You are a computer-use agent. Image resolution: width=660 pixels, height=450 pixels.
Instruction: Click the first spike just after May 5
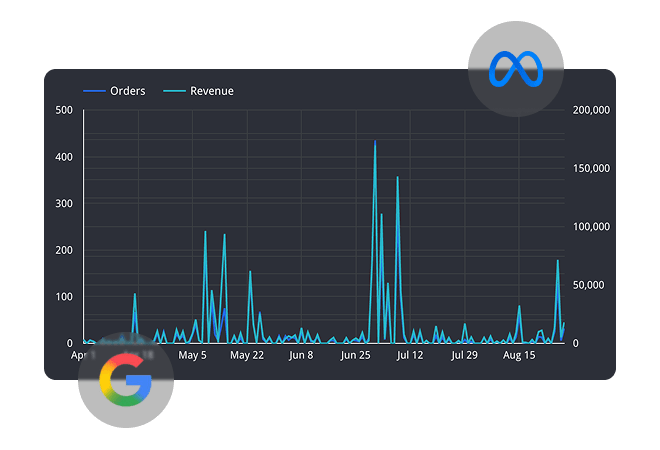tap(205, 232)
